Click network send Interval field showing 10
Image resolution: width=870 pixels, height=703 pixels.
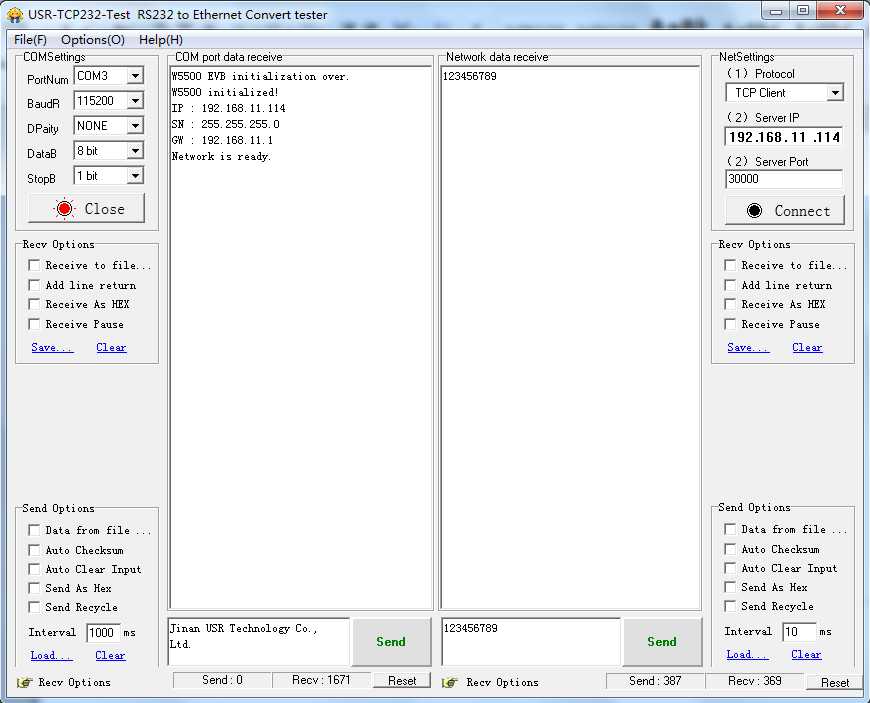pos(799,631)
